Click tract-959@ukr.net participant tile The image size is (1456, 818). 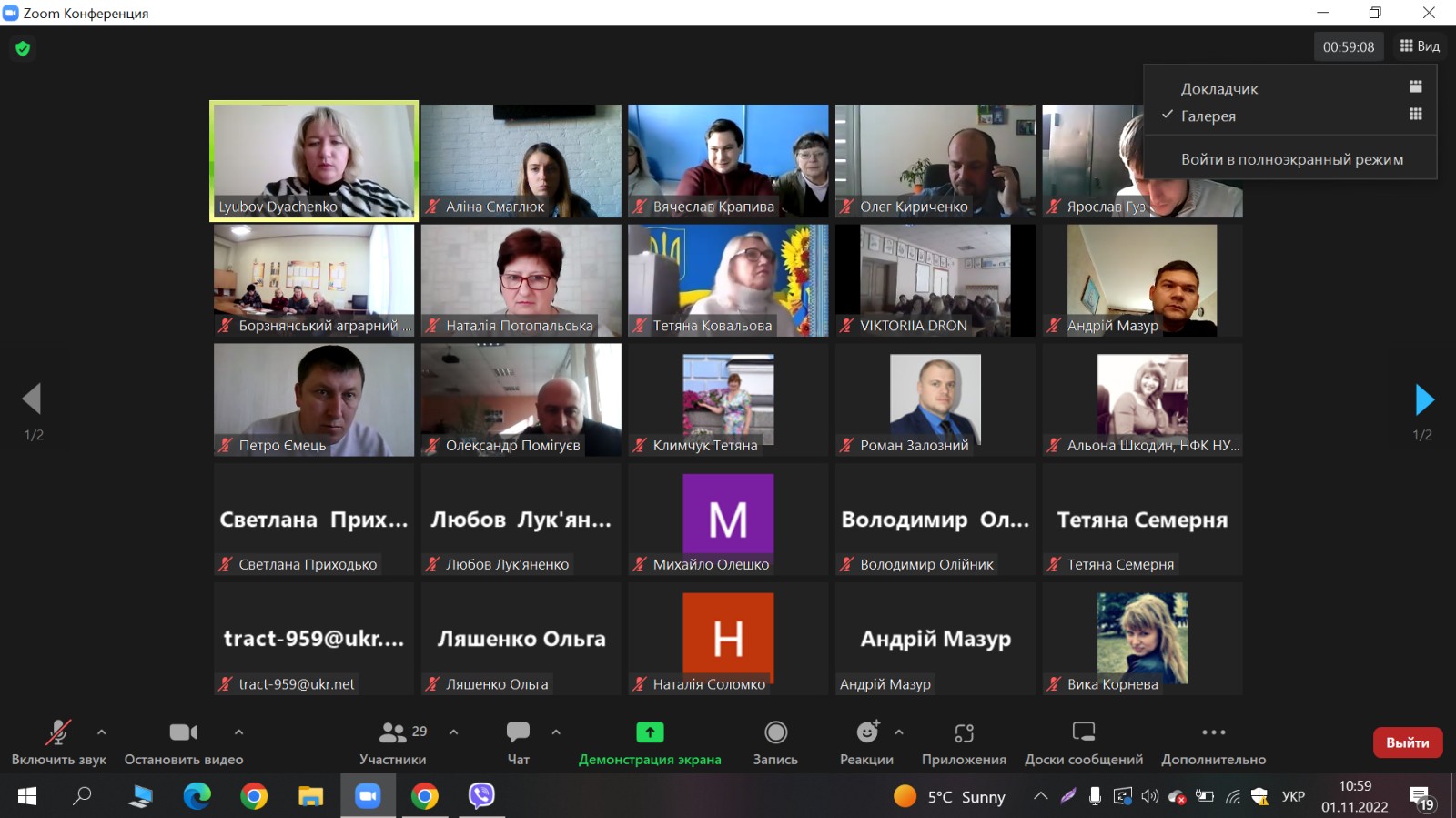(314, 639)
